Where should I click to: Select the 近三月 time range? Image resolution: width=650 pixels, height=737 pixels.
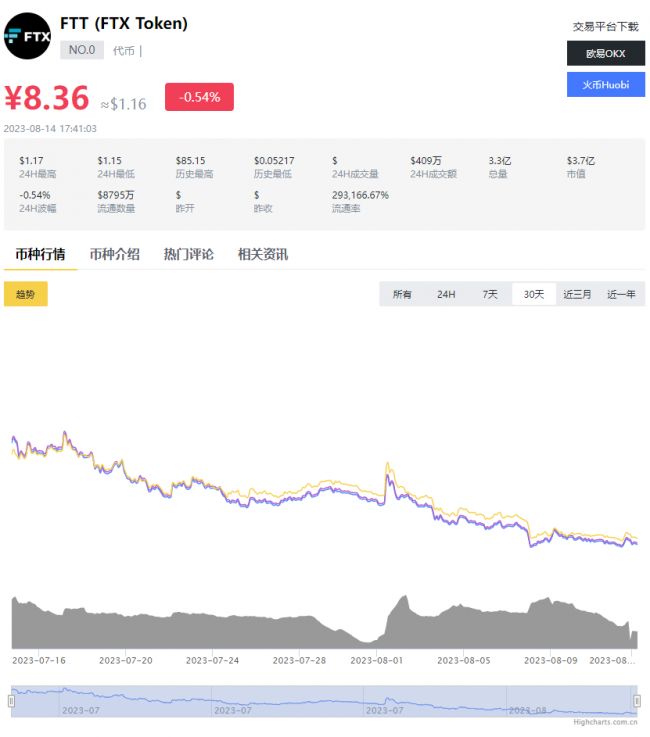(x=577, y=294)
